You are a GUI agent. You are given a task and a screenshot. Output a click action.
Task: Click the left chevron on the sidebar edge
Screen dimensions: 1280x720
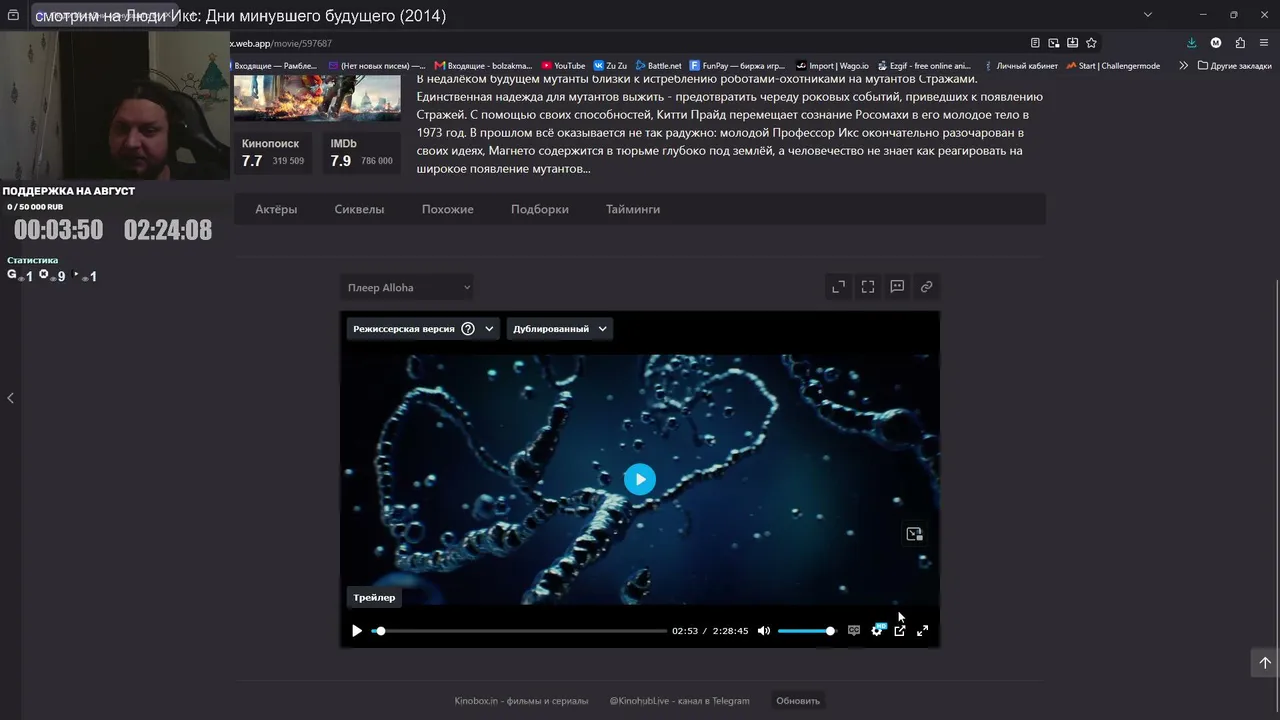(x=10, y=398)
